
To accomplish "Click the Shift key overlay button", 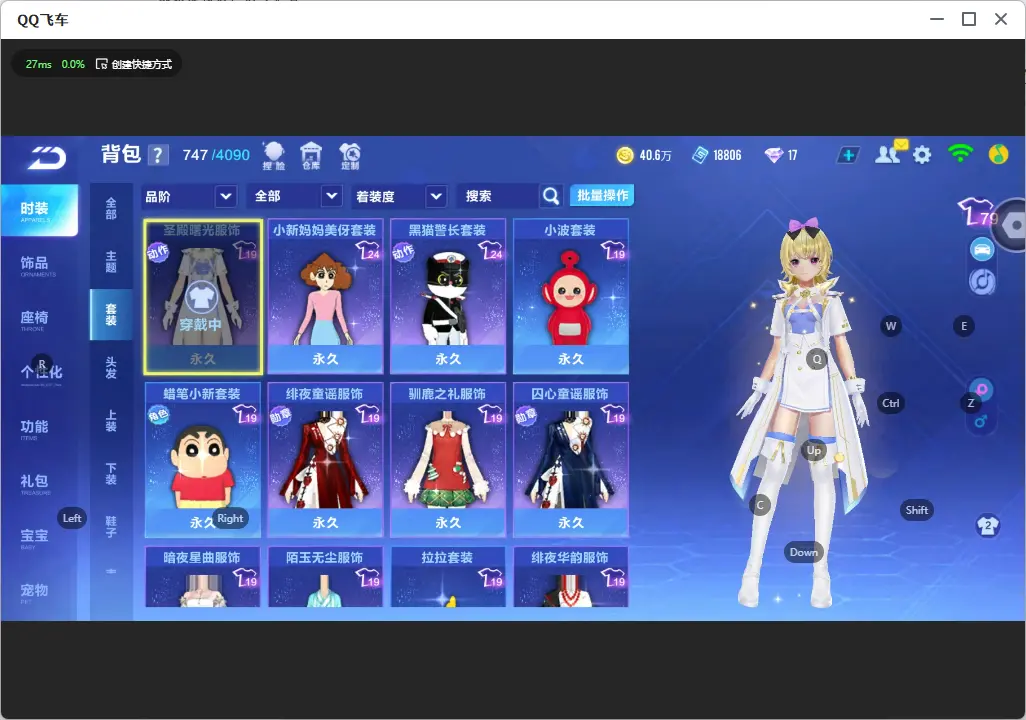I will point(917,510).
